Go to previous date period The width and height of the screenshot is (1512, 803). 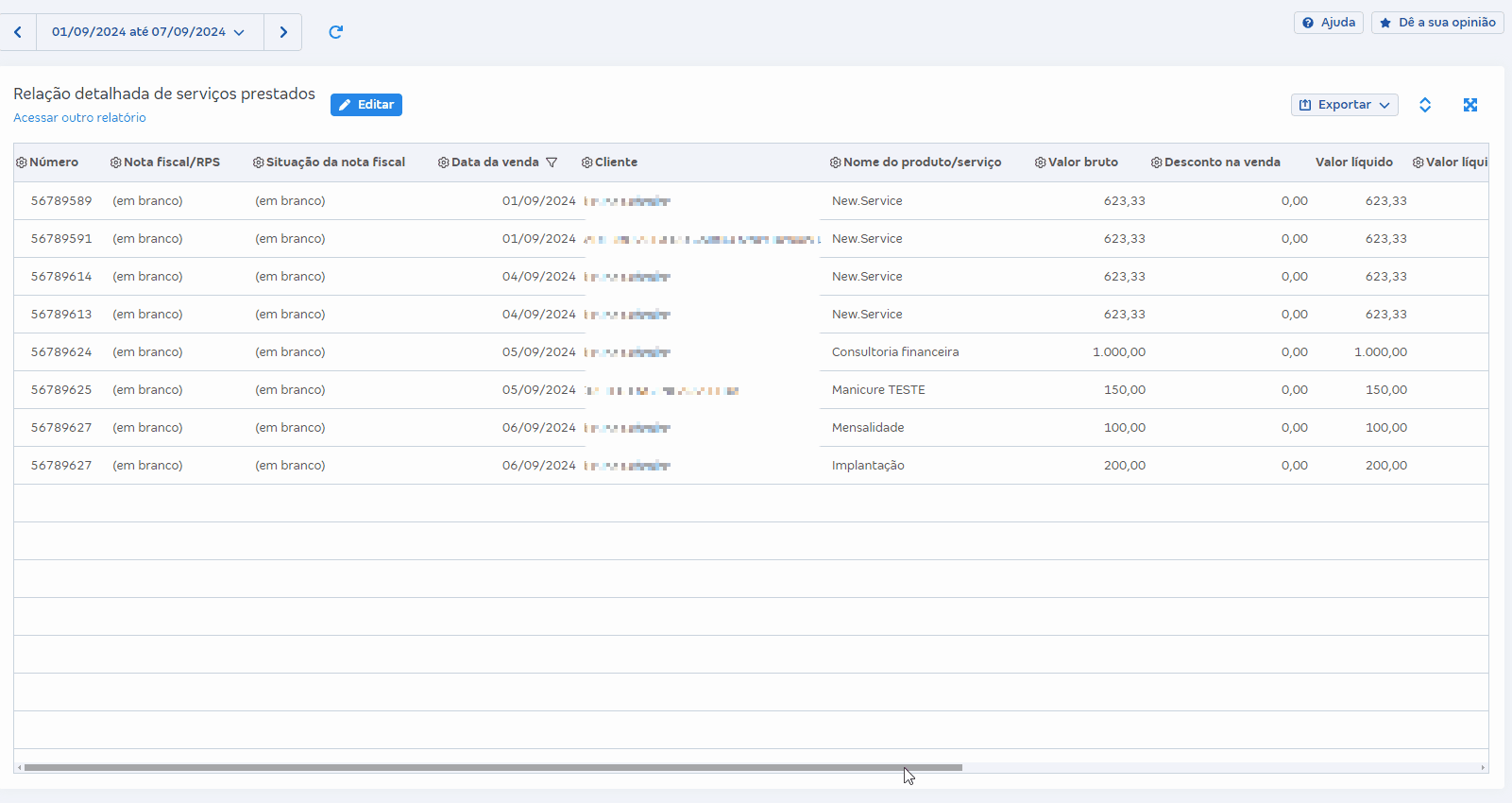[x=18, y=32]
